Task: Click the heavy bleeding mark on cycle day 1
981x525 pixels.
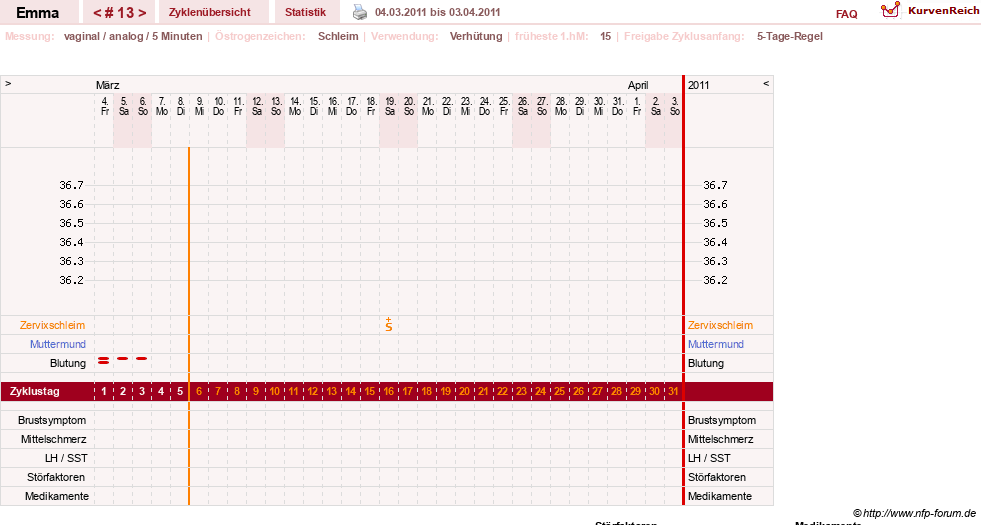Action: pos(104,360)
